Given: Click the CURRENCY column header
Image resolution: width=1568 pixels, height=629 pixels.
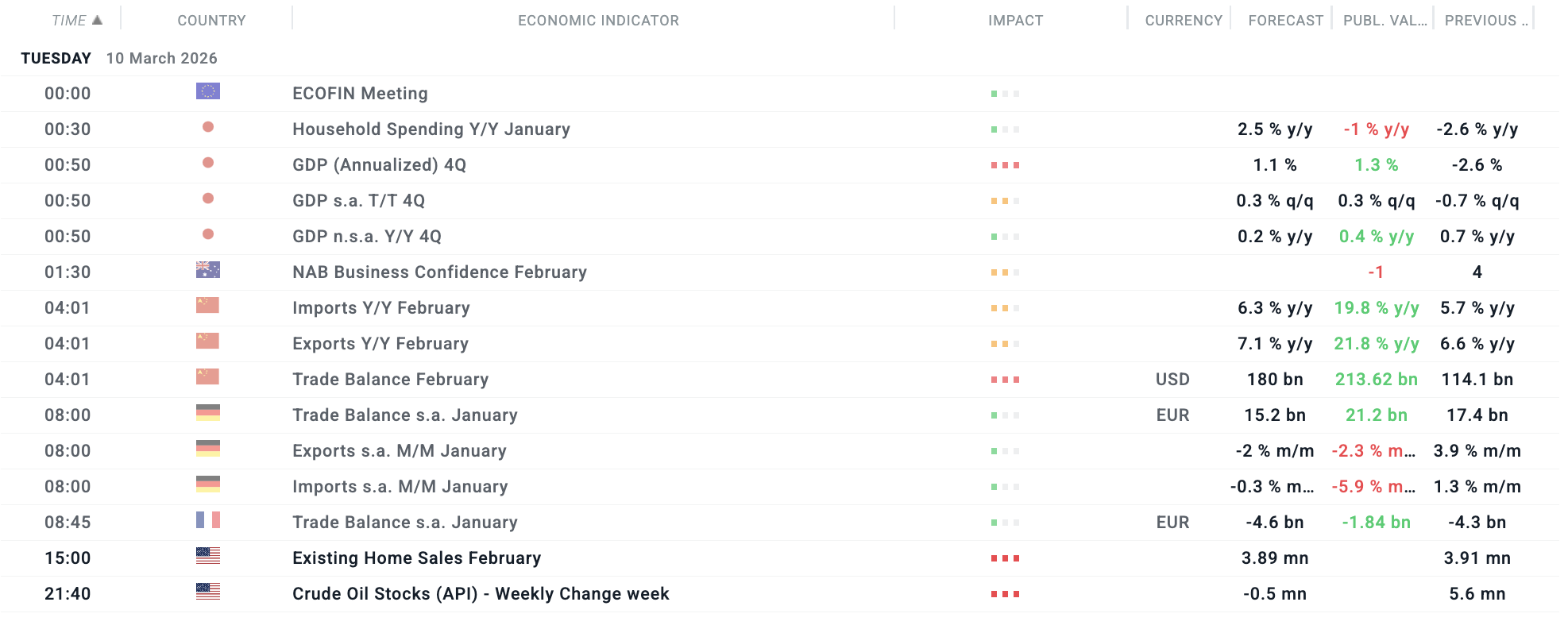Looking at the screenshot, I should 1183,21.
